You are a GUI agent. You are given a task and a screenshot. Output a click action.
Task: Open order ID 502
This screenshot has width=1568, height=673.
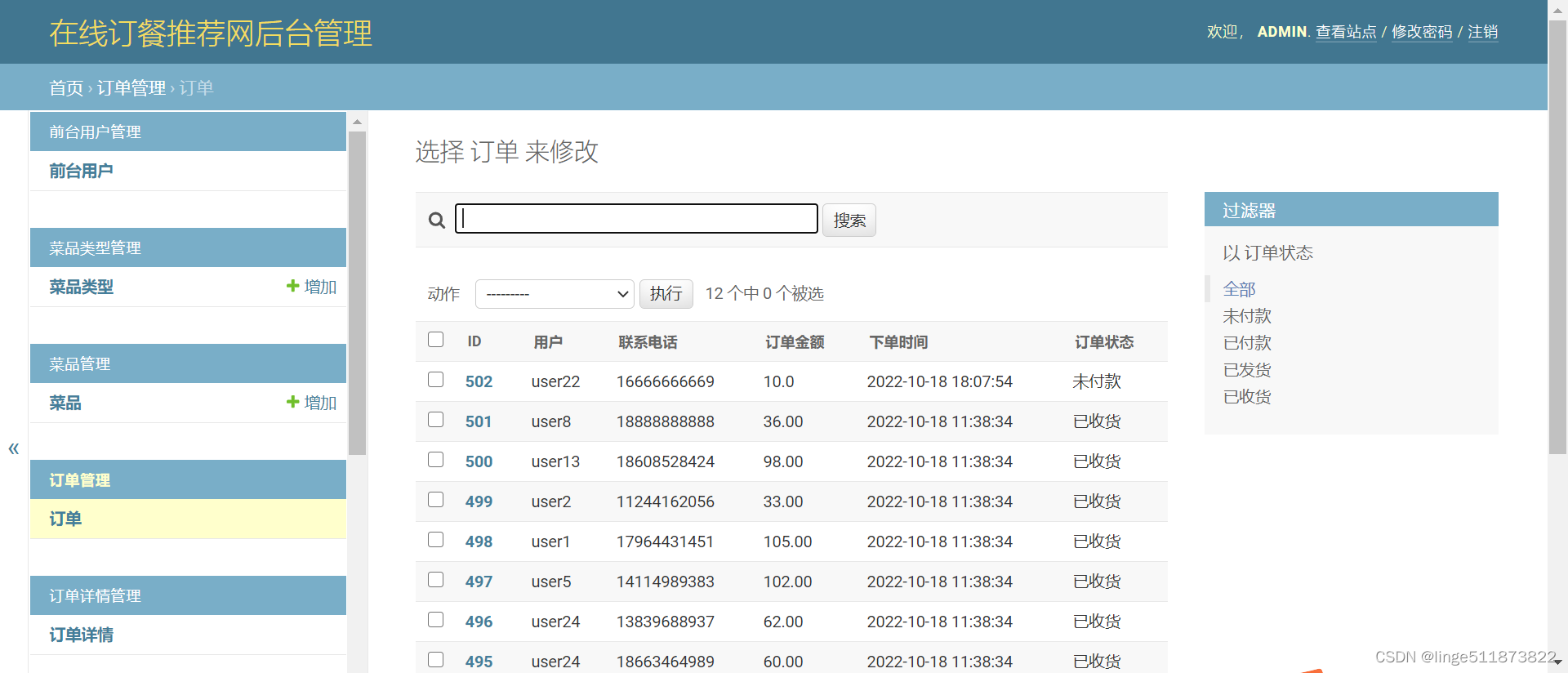(x=479, y=381)
